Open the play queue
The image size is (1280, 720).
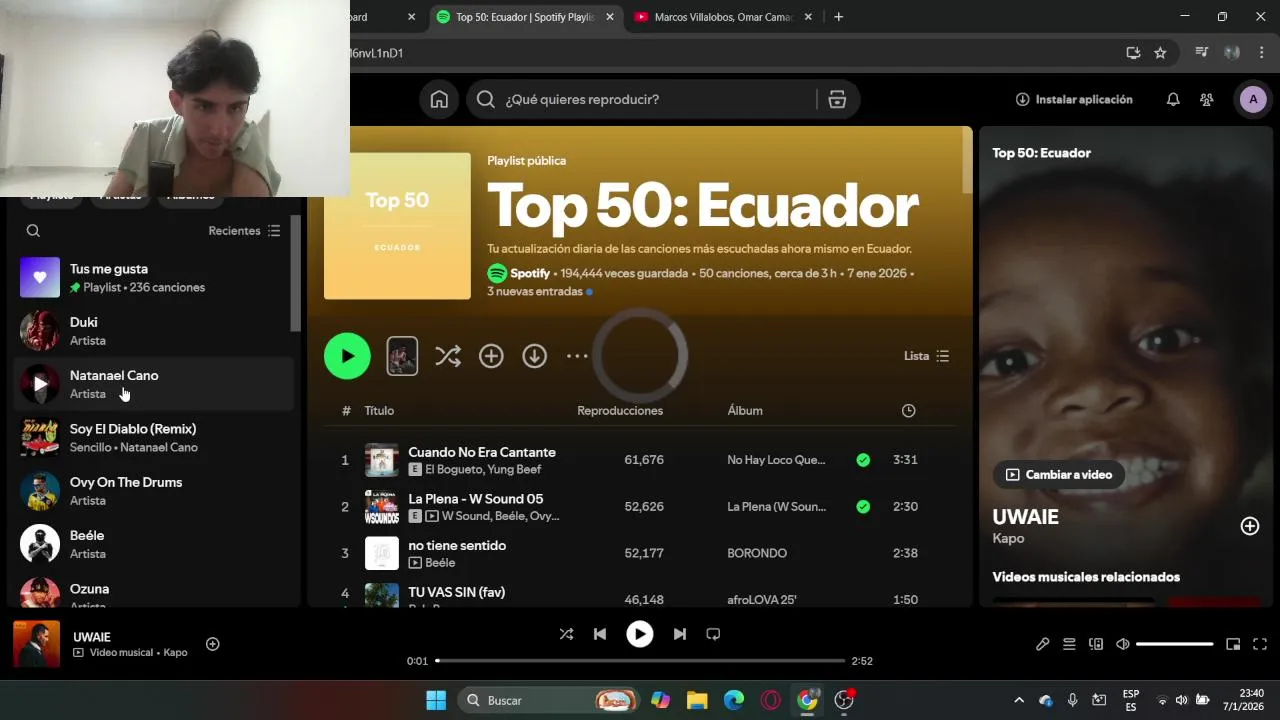tap(1069, 644)
